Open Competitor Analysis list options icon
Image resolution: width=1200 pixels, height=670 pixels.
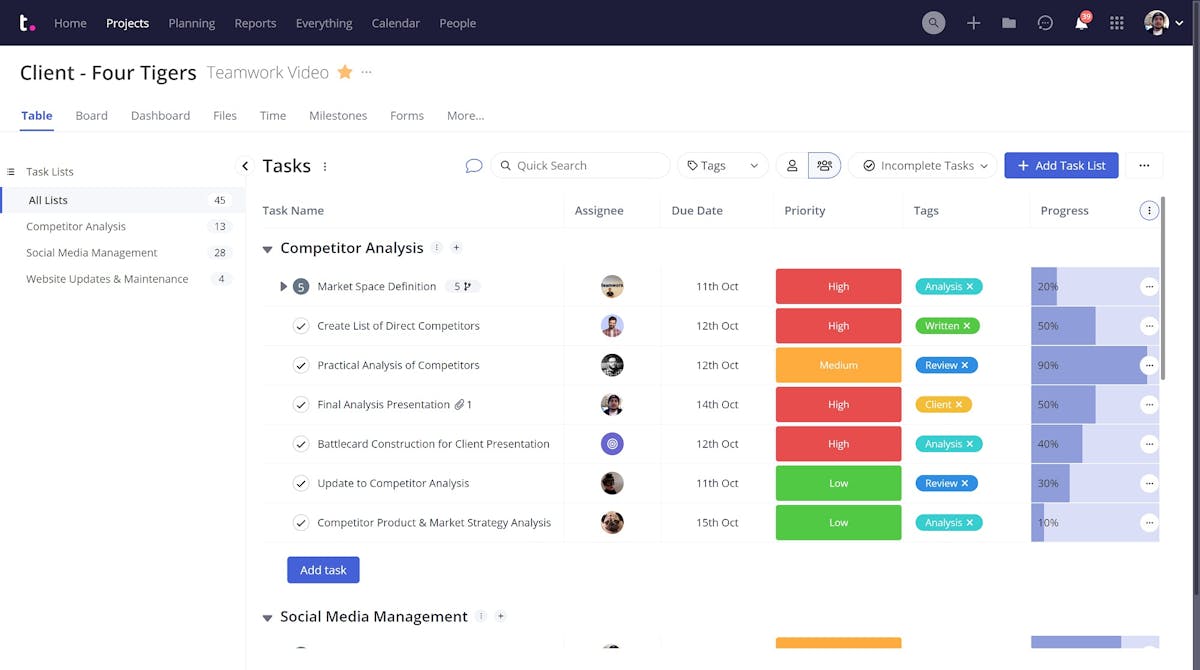click(437, 247)
